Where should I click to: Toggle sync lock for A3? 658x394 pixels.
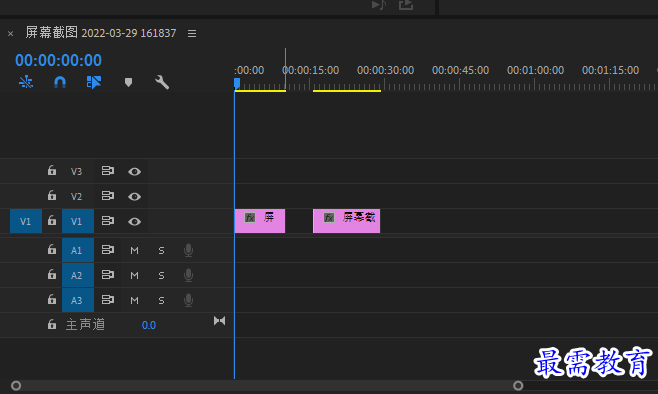108,300
